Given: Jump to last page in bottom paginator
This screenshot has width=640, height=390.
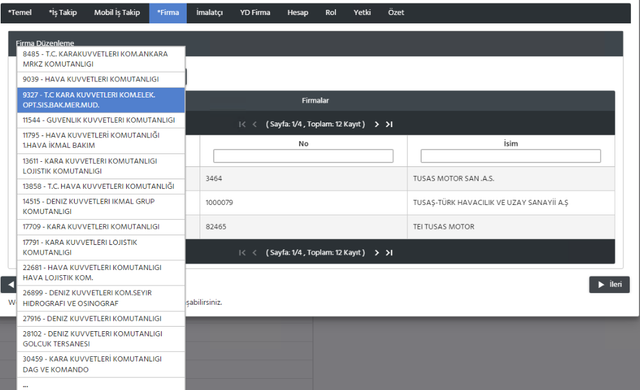Looking at the screenshot, I should (x=389, y=253).
